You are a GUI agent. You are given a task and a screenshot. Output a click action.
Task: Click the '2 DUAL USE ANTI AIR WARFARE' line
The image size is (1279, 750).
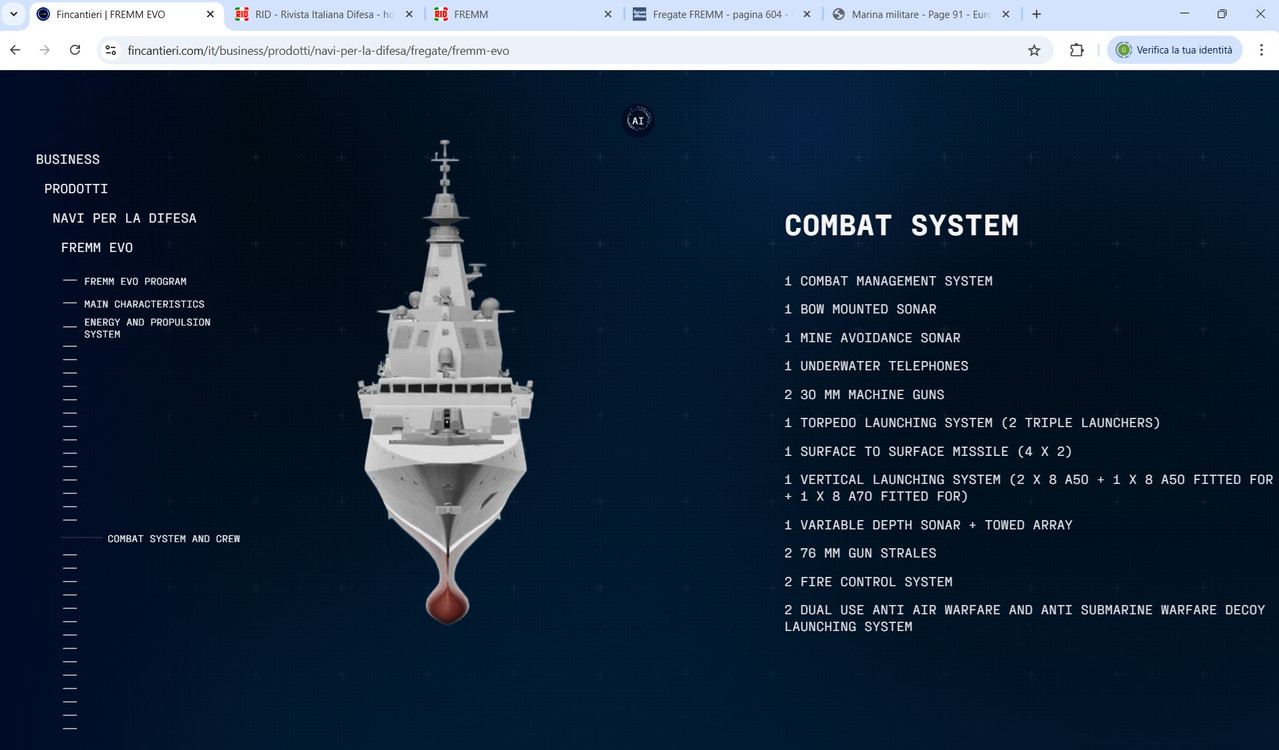pyautogui.click(x=1025, y=618)
